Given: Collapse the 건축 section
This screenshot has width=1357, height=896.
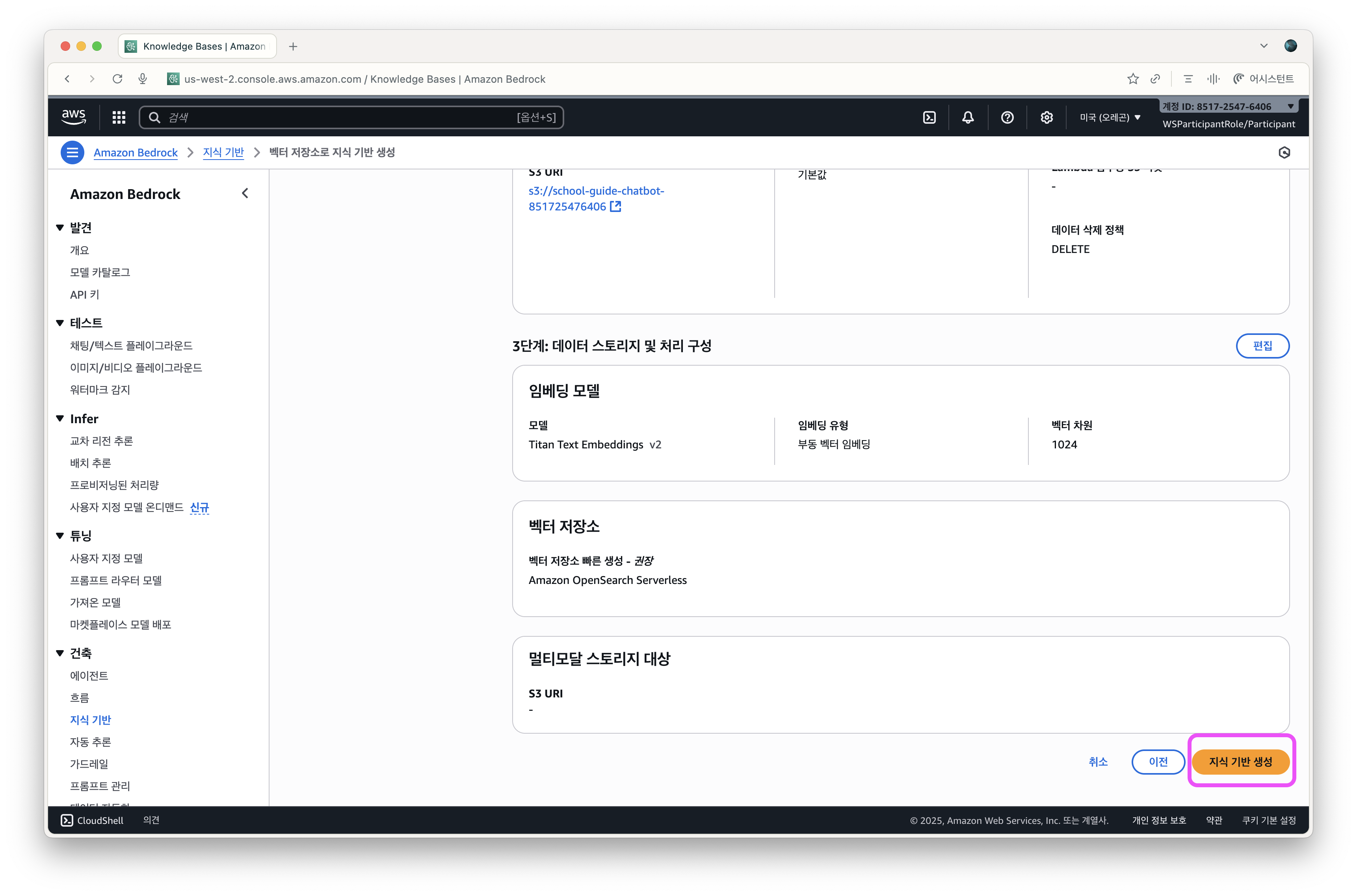Looking at the screenshot, I should (x=60, y=652).
